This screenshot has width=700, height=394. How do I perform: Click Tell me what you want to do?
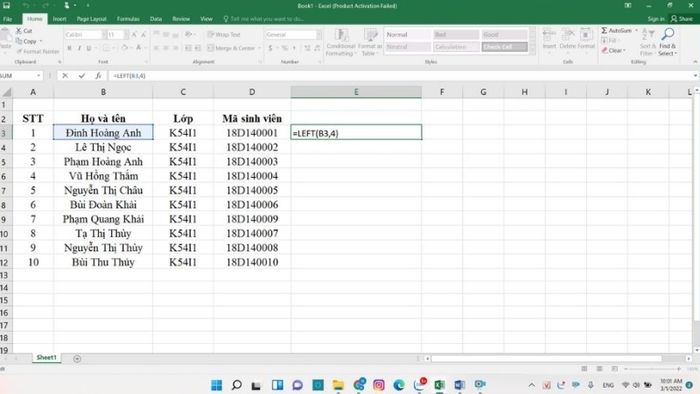[263, 19]
